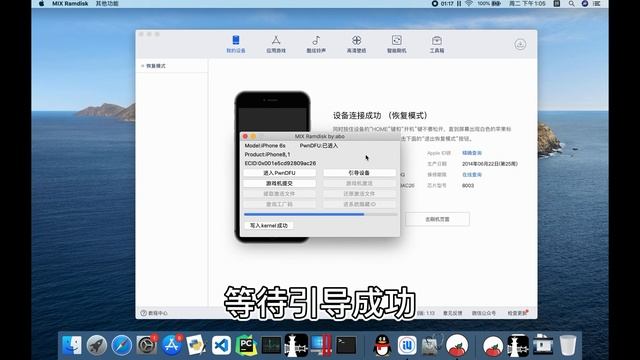This screenshot has height=360, width=640.
Task: Click the 还原激活文件 button
Action: click(359, 194)
